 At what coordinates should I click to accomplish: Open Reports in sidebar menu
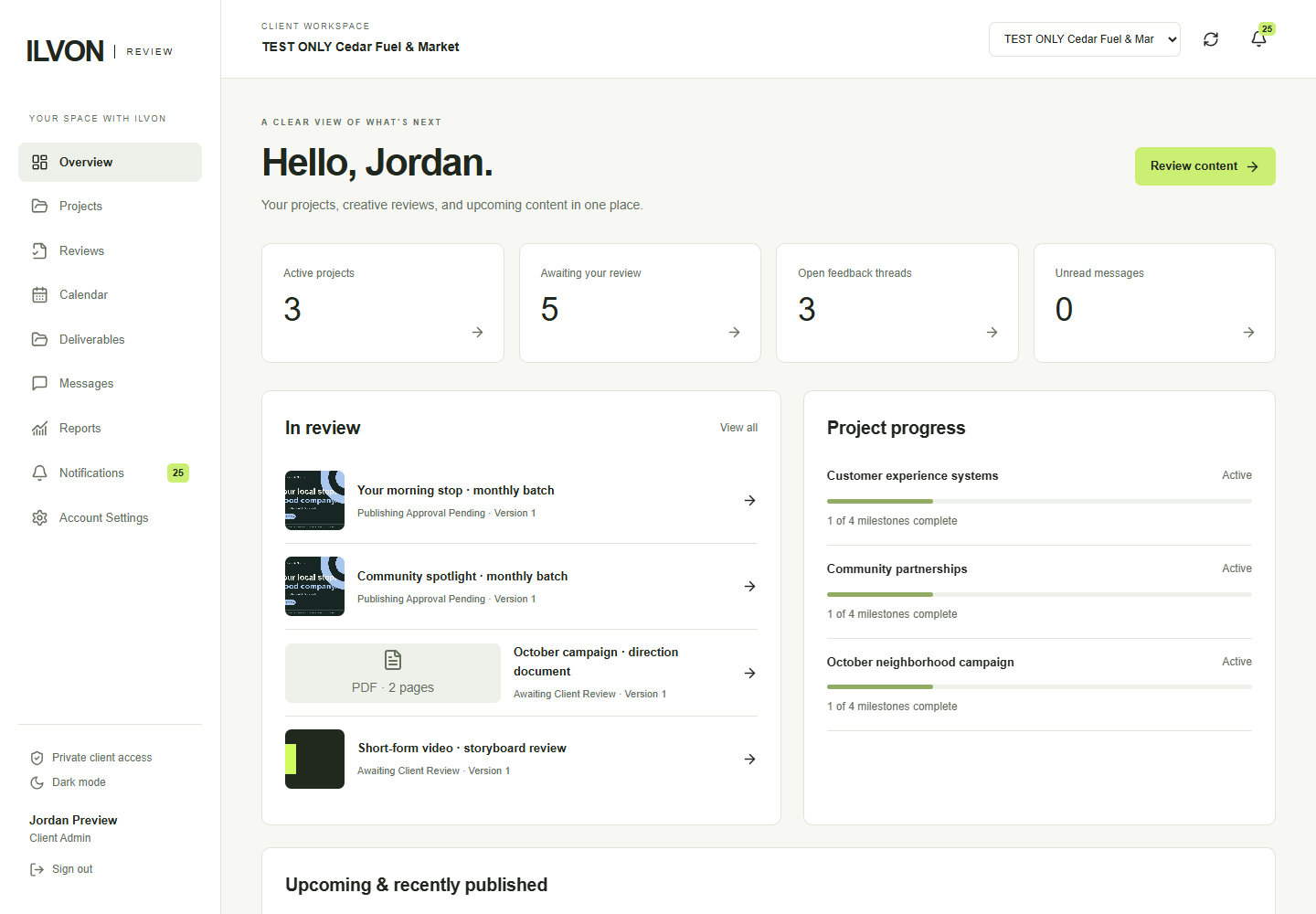coord(110,428)
